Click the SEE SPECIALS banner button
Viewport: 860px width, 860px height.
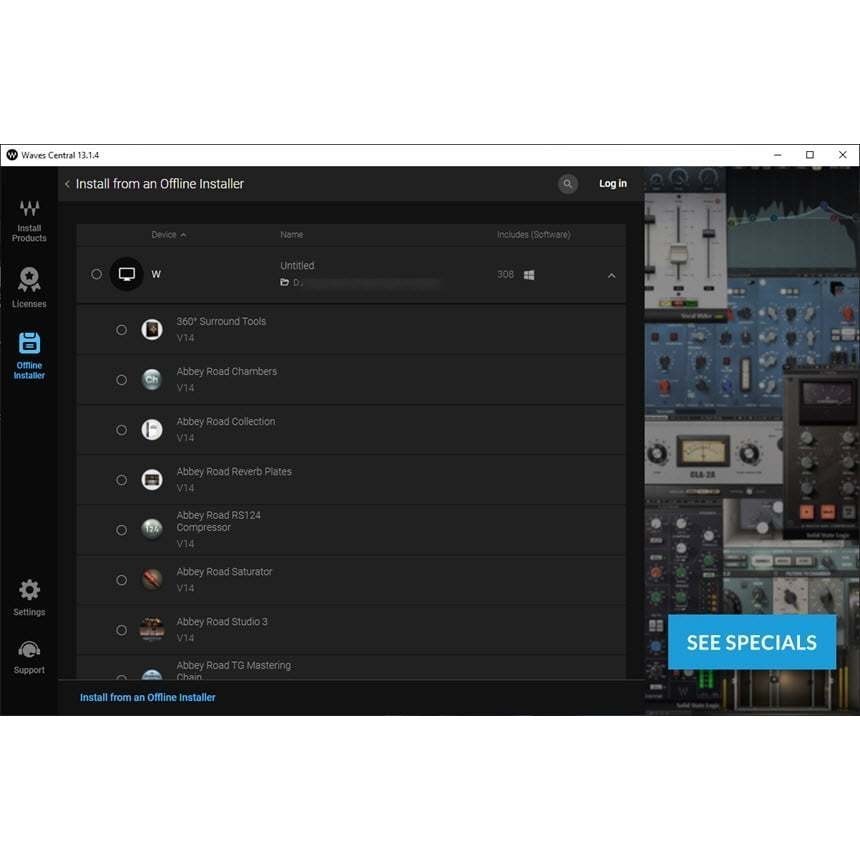751,642
